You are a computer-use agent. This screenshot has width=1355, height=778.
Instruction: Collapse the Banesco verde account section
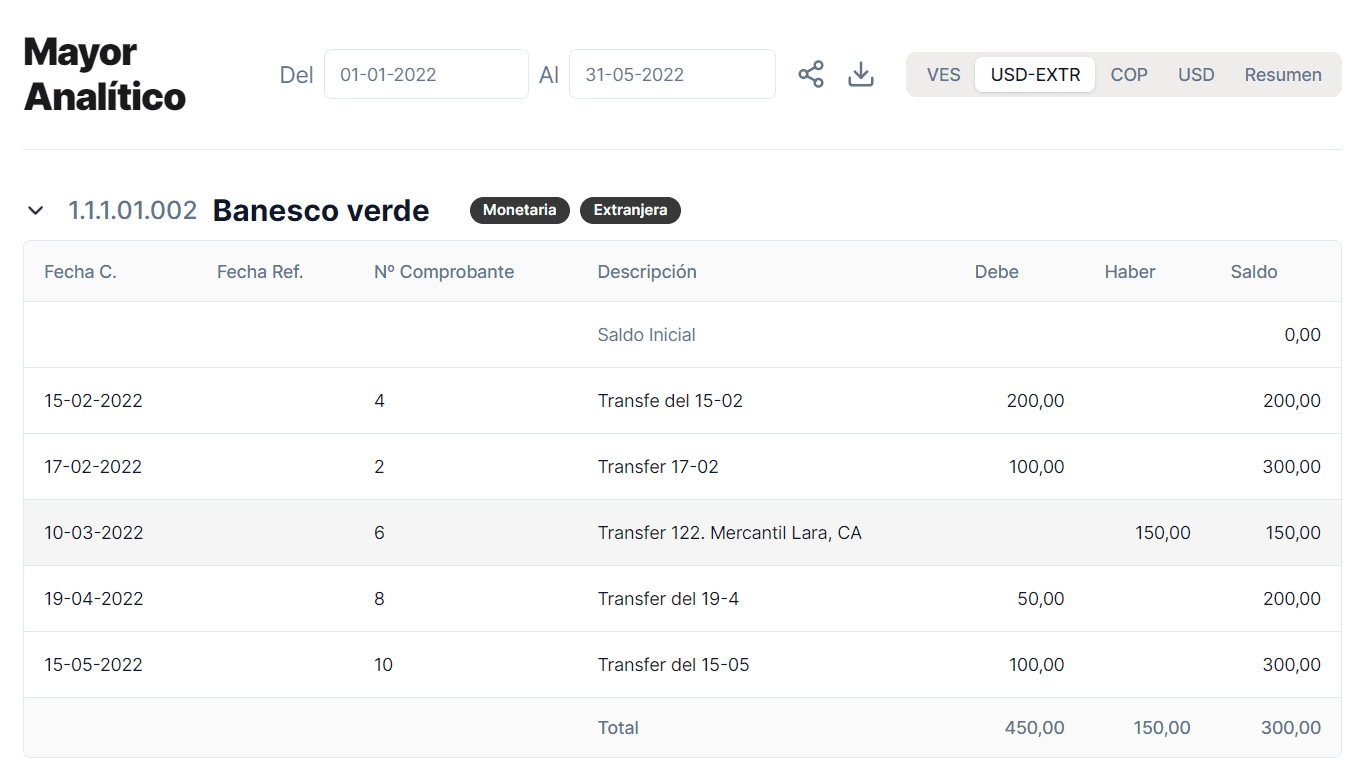[36, 210]
